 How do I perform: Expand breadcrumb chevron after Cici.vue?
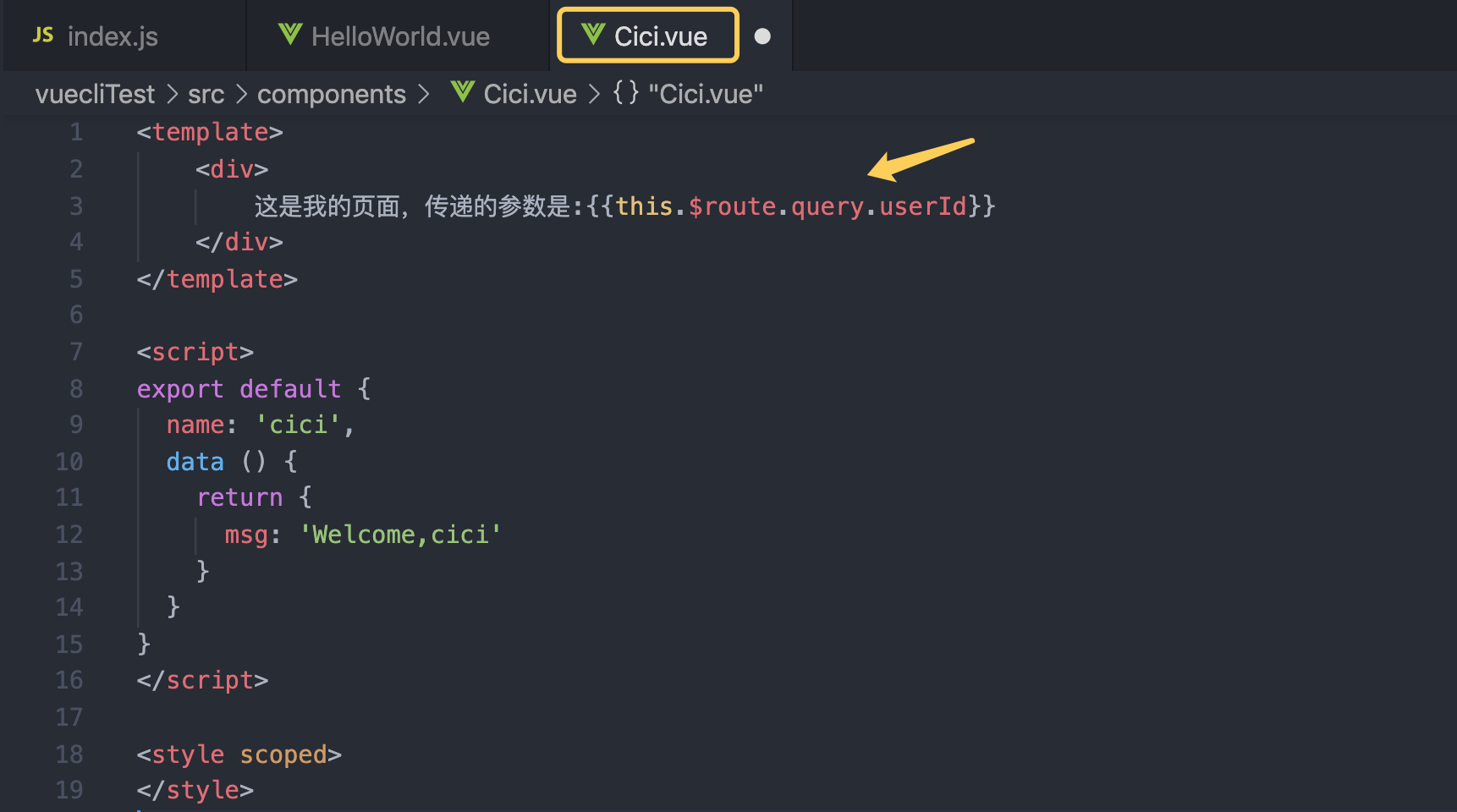click(594, 94)
